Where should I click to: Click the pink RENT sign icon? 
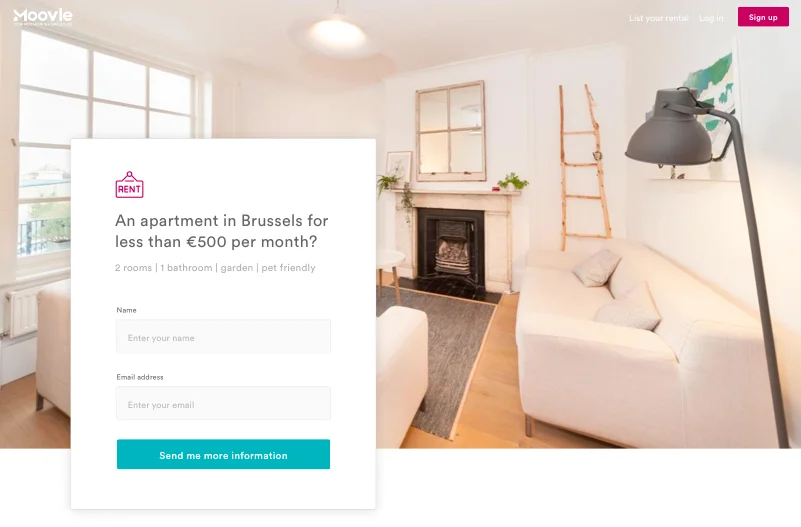coord(129,184)
